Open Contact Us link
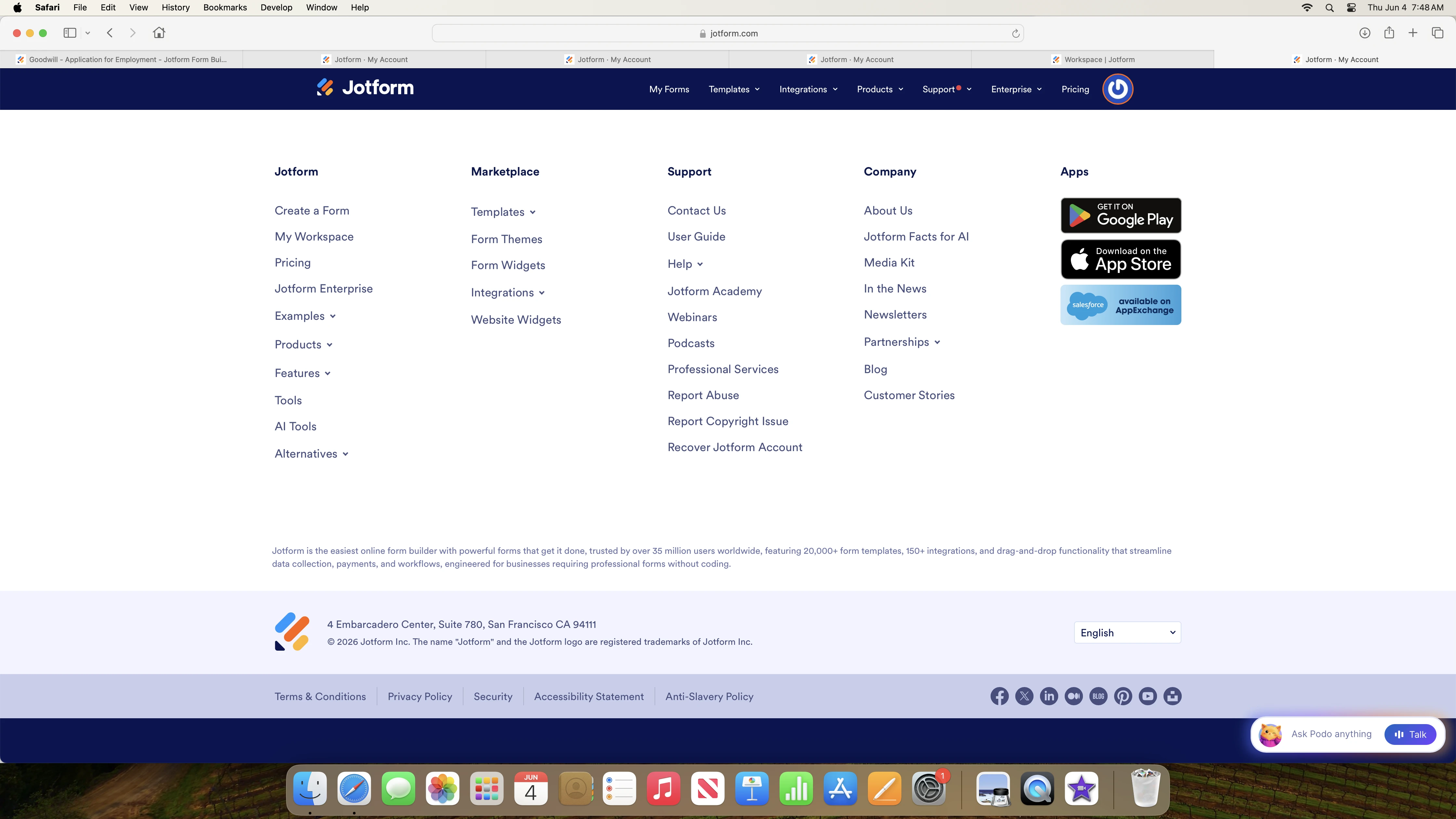Viewport: 1456px width, 819px height. click(x=696, y=211)
